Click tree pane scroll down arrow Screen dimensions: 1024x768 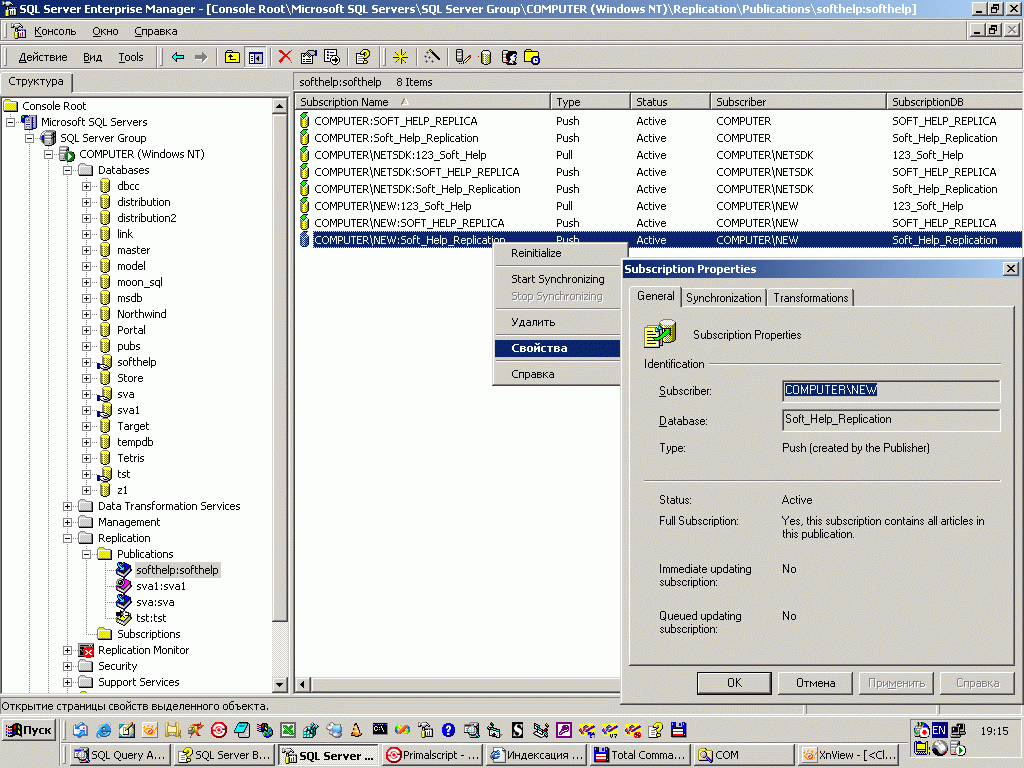(280, 684)
